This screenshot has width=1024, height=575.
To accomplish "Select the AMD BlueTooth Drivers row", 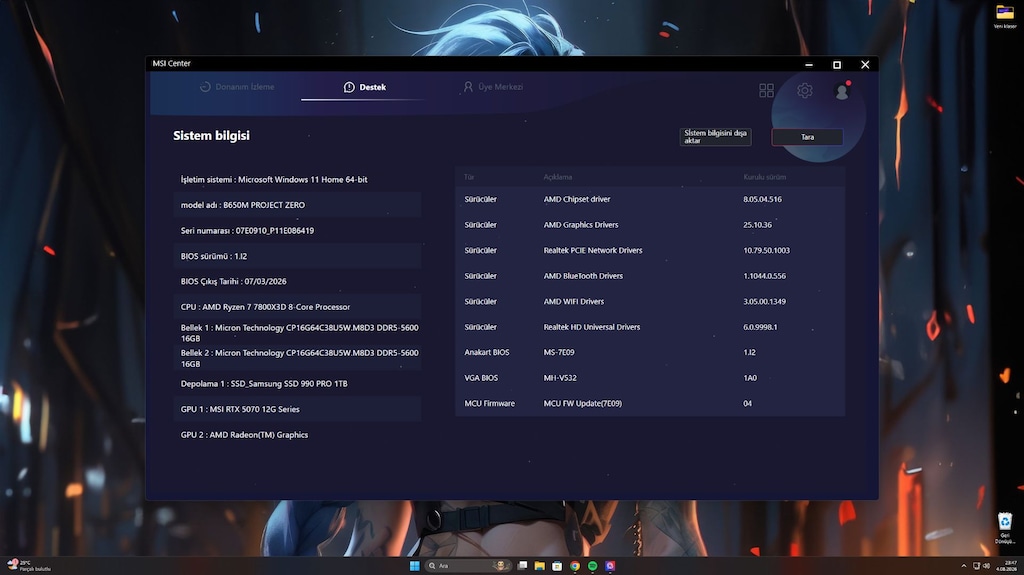I will point(650,276).
